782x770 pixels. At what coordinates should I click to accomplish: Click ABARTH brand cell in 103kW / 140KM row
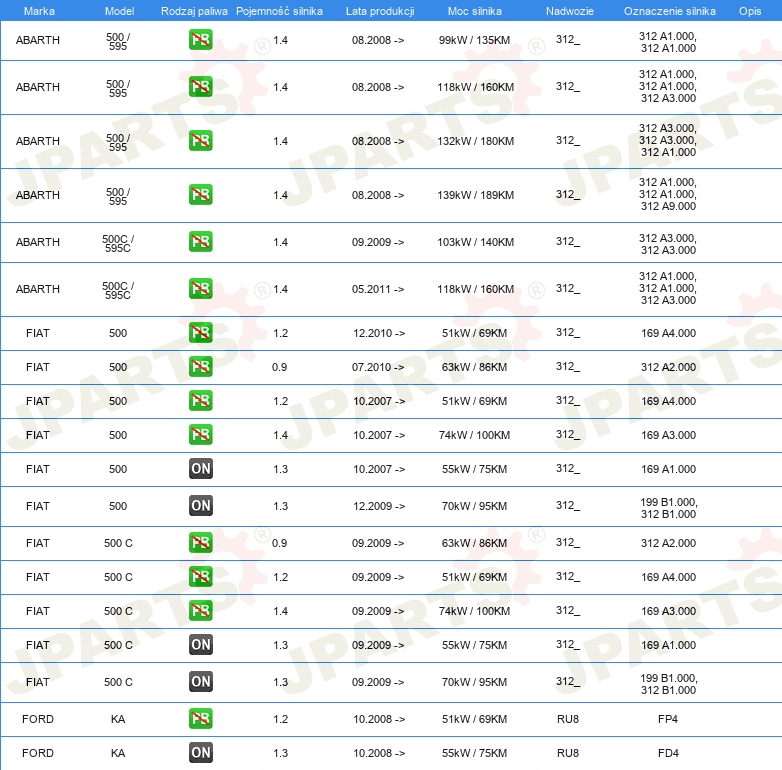[x=37, y=242]
